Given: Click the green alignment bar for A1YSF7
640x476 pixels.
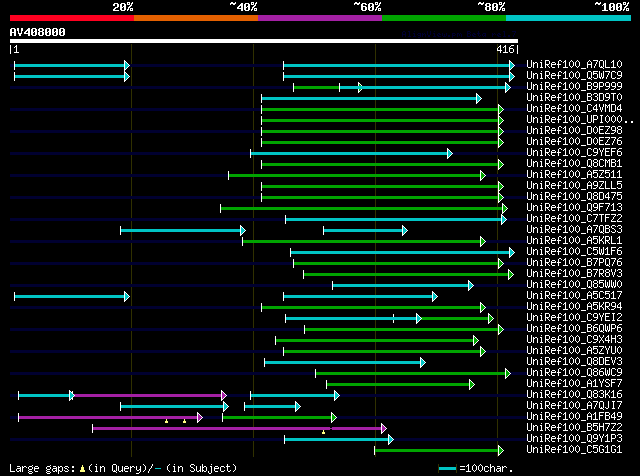Looking at the screenshot, I should click(400, 385).
